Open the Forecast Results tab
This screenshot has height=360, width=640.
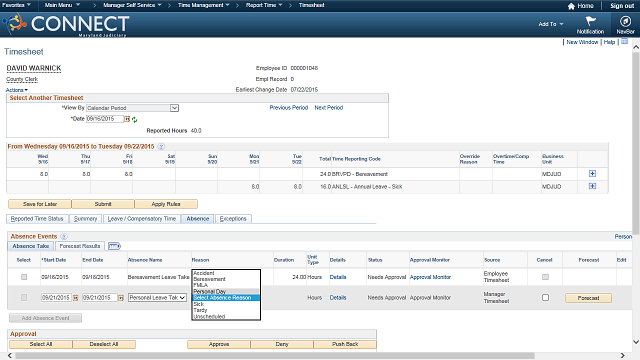click(80, 246)
